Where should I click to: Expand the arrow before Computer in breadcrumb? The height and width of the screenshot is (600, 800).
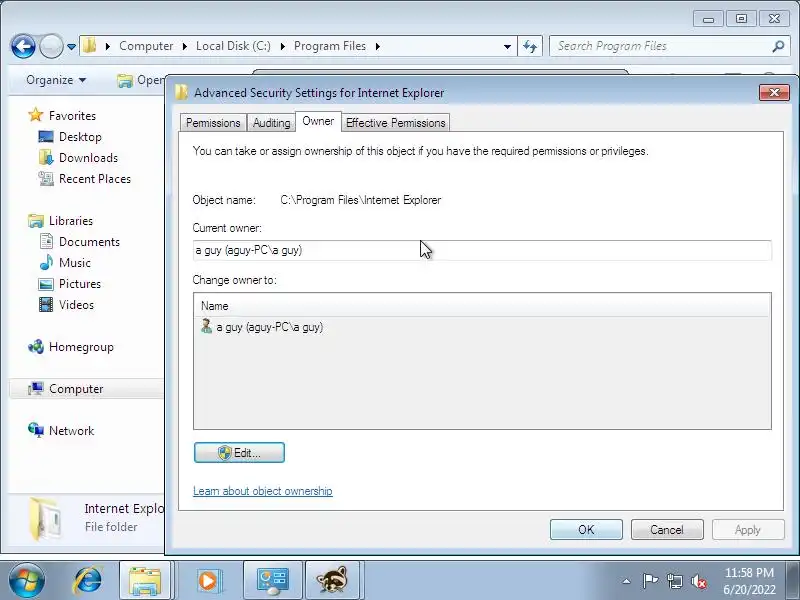coord(108,46)
